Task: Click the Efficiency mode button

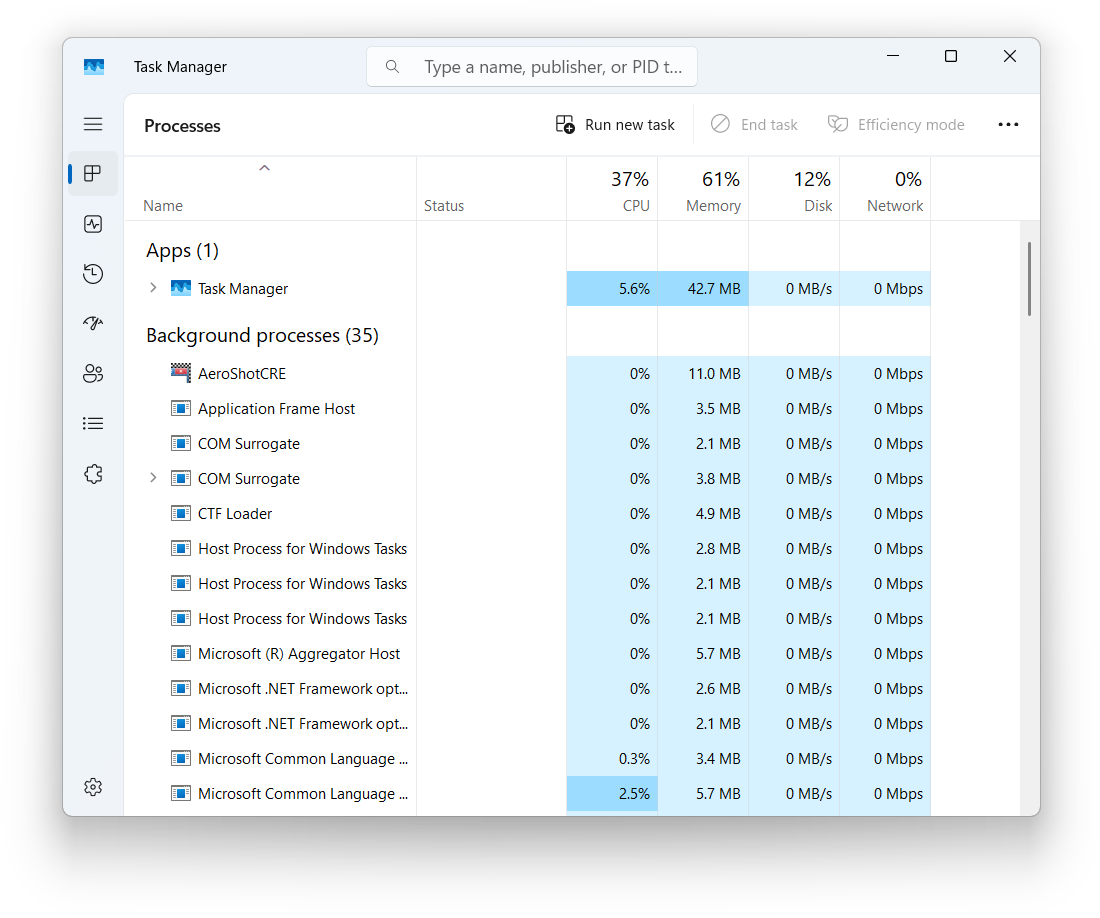Action: point(896,125)
